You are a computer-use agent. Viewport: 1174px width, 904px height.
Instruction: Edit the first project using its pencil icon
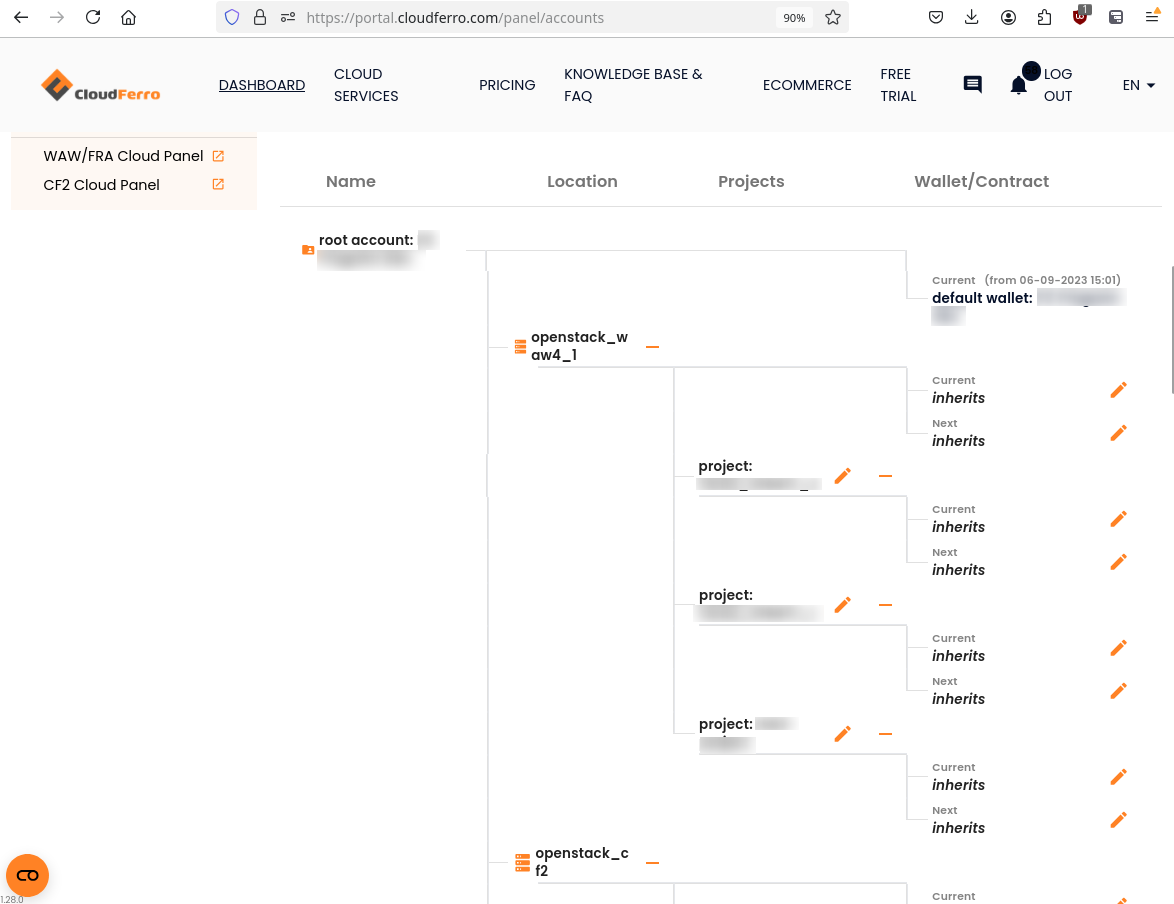[842, 476]
